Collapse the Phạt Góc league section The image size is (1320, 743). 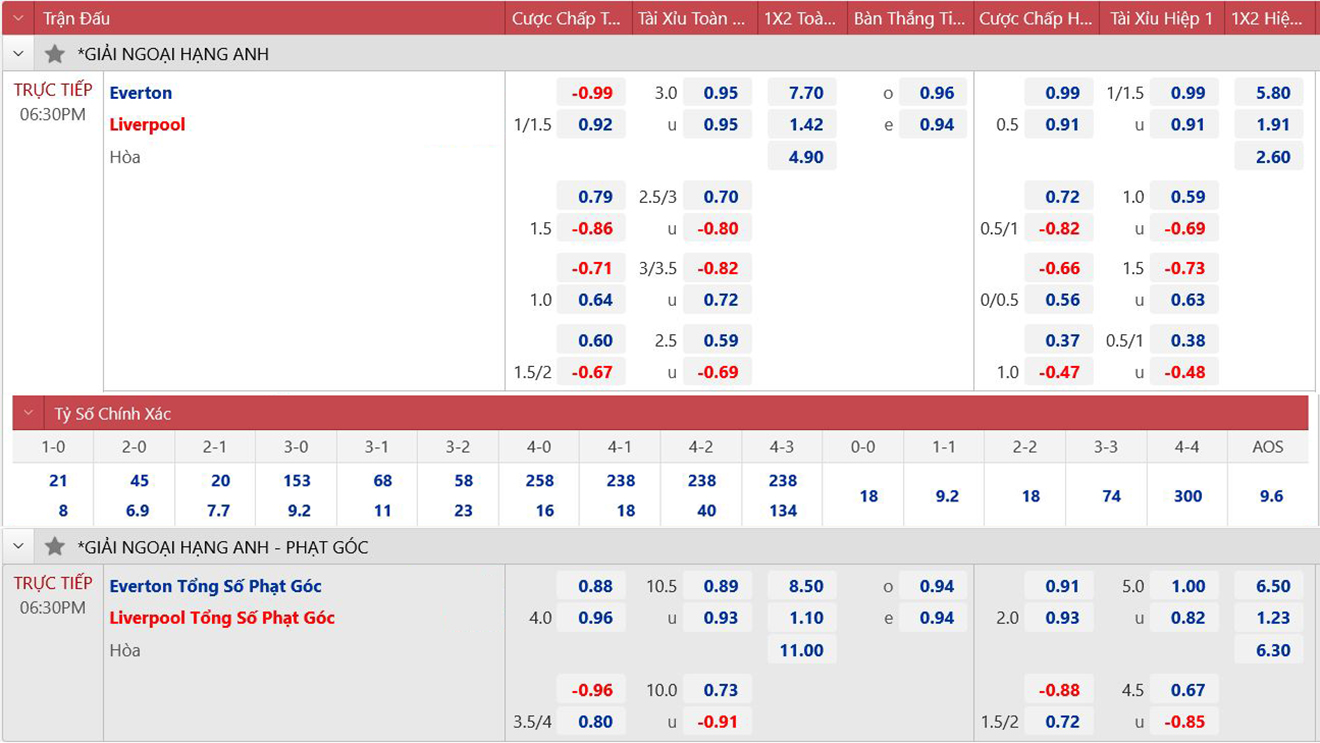coord(18,547)
